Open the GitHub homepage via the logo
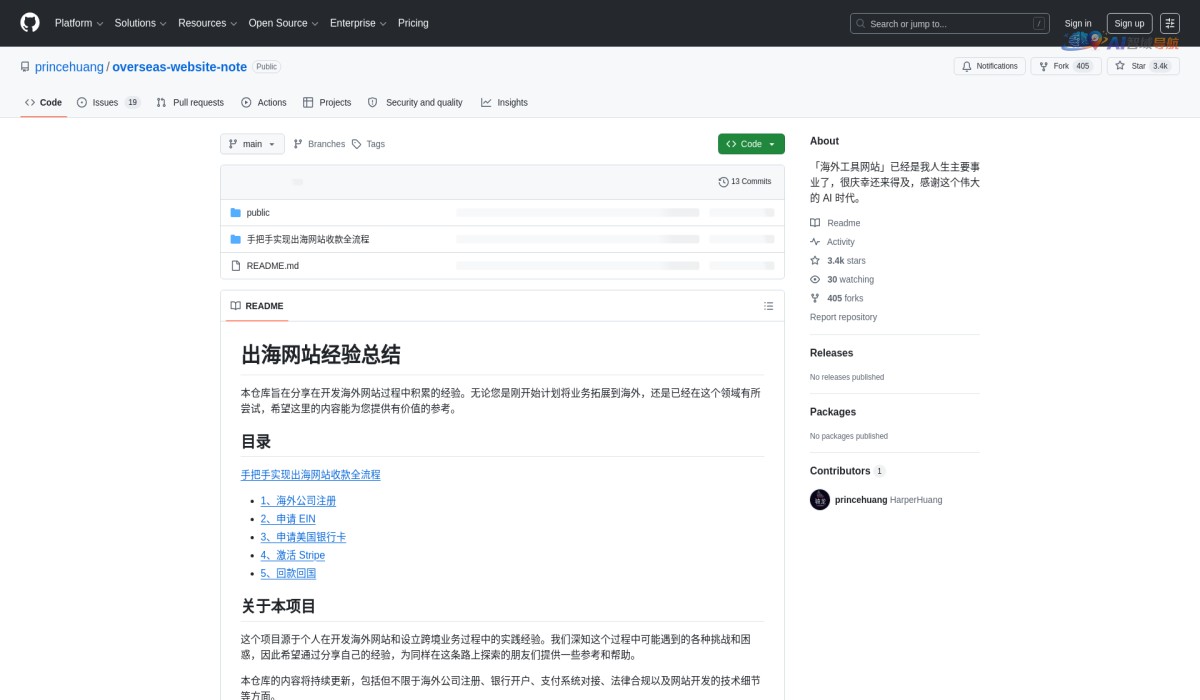Image resolution: width=1200 pixels, height=700 pixels. pyautogui.click(x=29, y=23)
